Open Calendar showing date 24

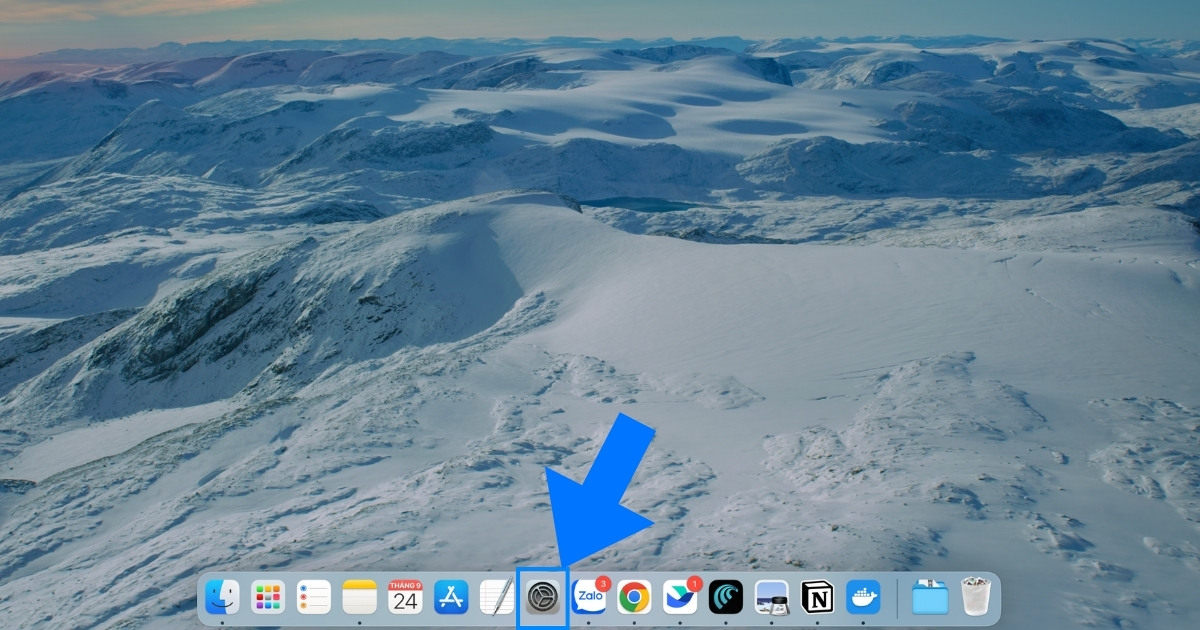point(405,598)
